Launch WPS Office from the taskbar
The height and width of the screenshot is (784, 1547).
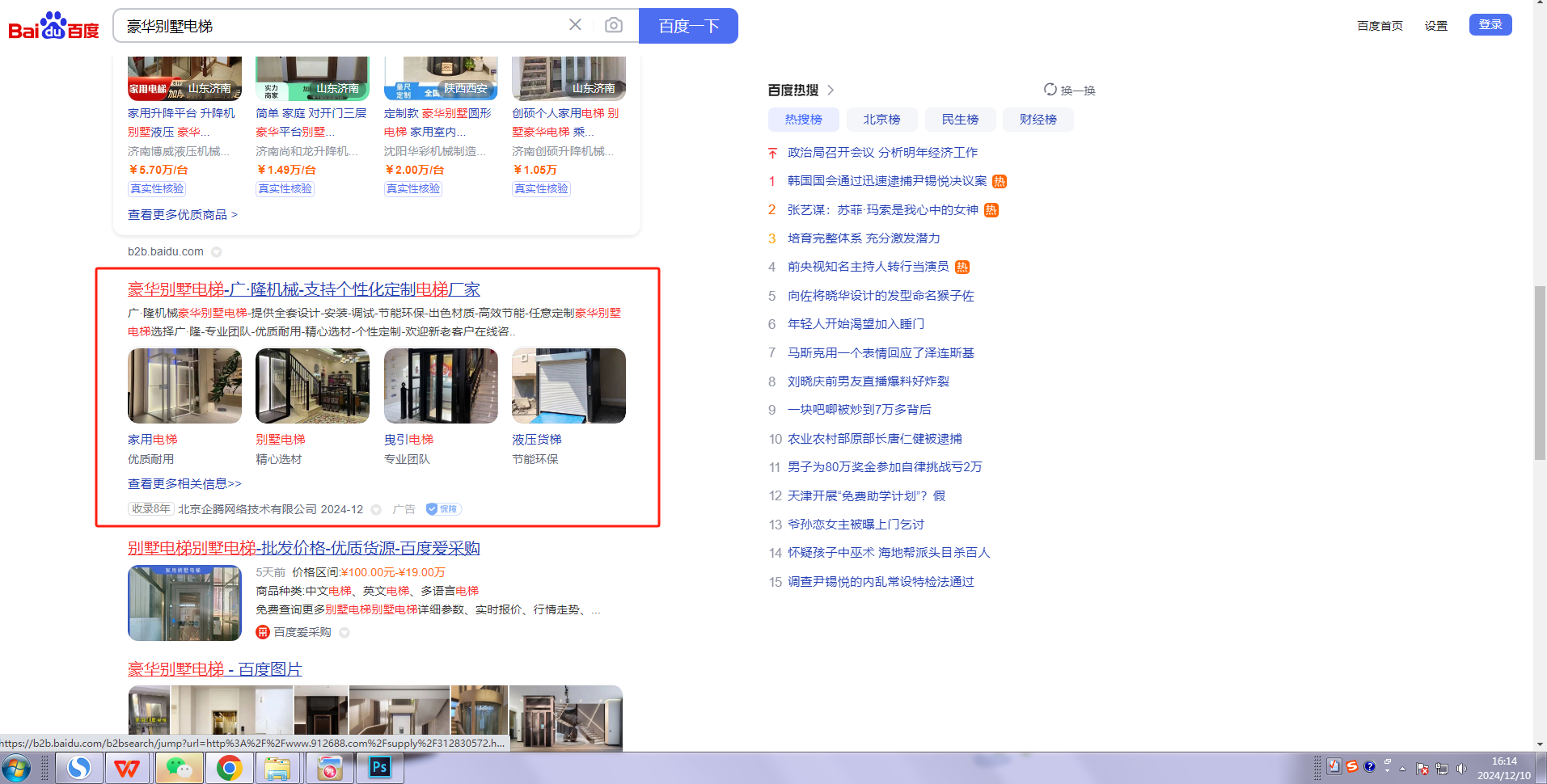pos(127,768)
